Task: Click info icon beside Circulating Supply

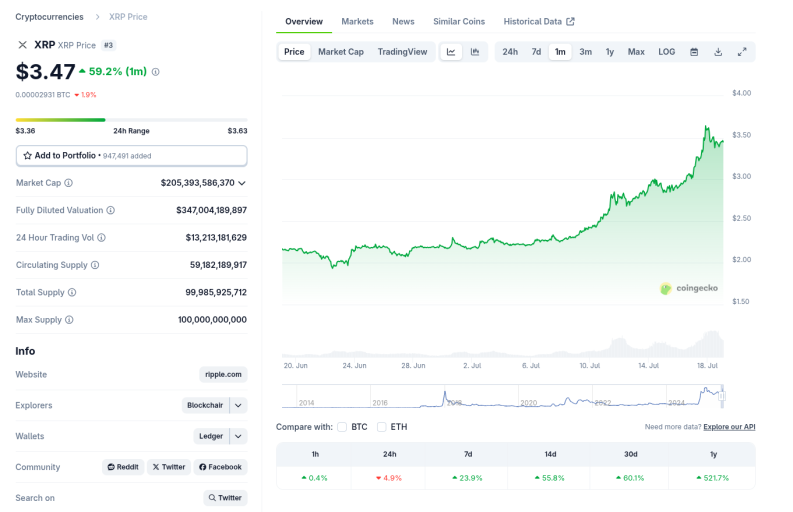Action: [95, 265]
